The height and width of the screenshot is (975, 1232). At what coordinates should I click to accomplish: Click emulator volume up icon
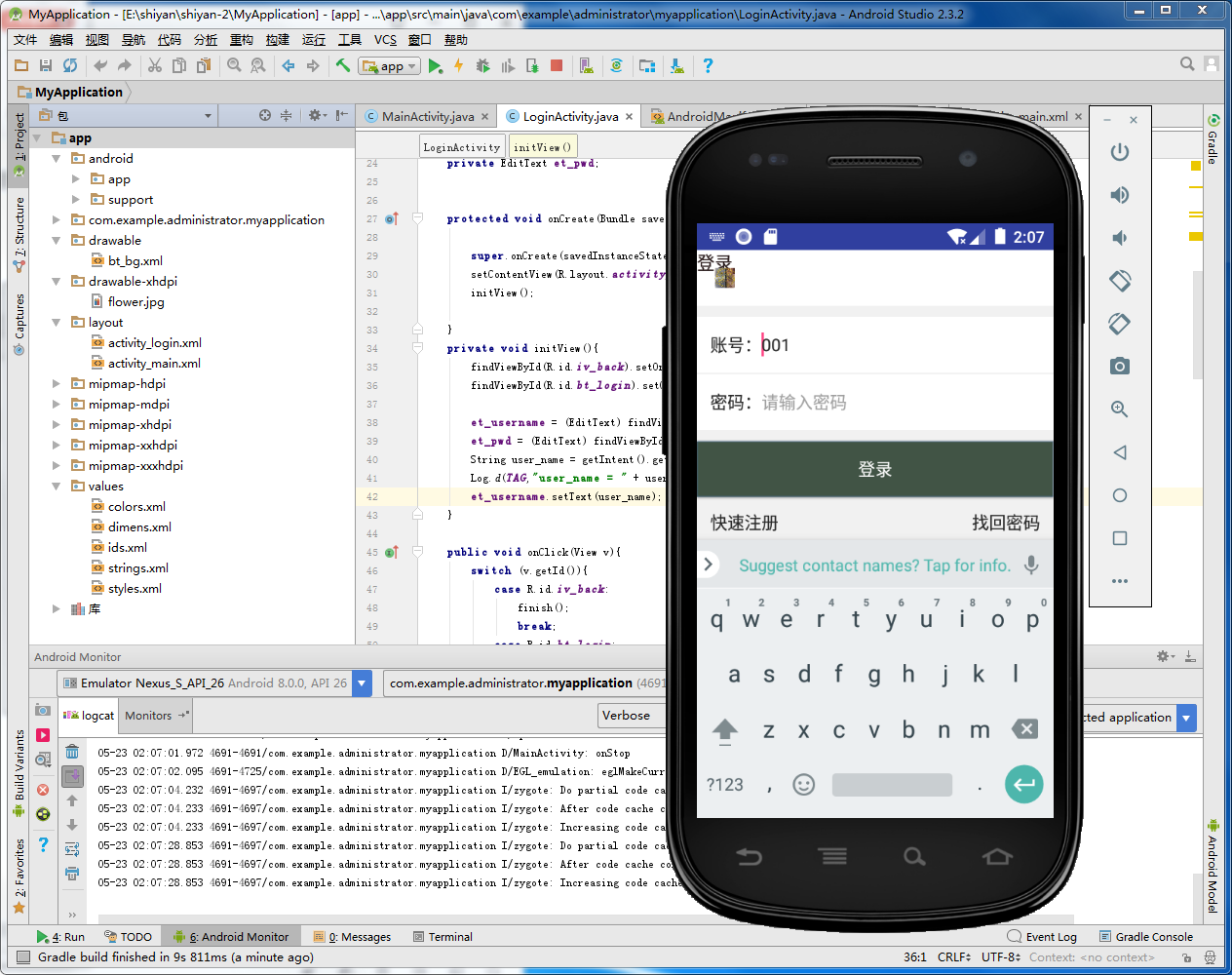tap(1120, 195)
